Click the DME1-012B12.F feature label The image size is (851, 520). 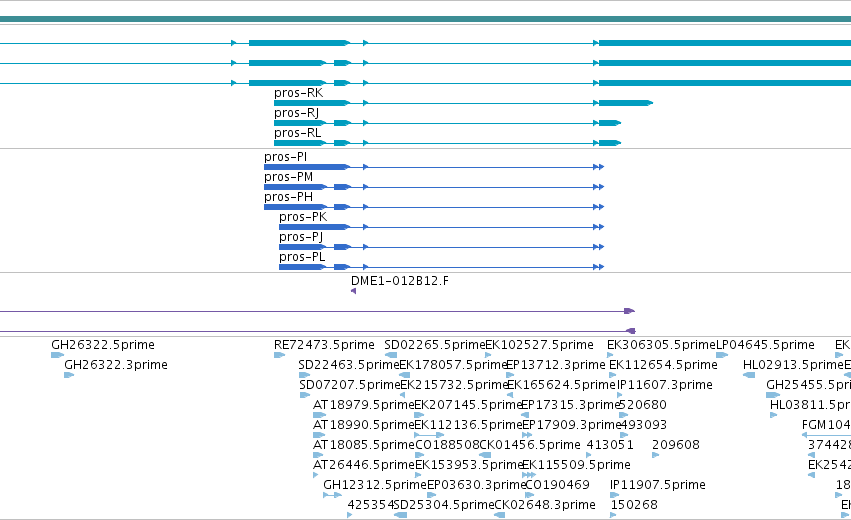(x=400, y=281)
